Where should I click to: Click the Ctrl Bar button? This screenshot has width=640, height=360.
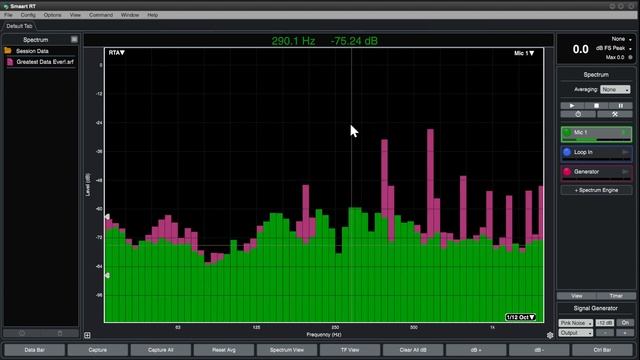coord(602,350)
